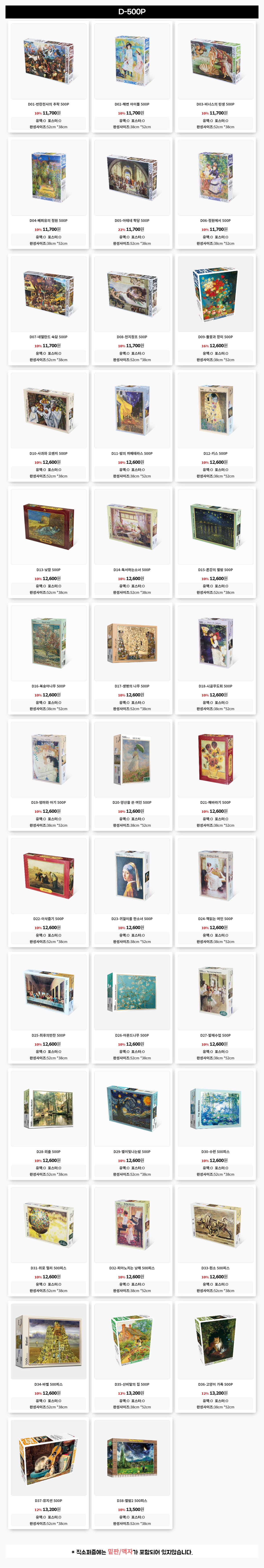Select the D36 cat family puzzle thumbnail
The image size is (264, 1568).
coord(215,1341)
